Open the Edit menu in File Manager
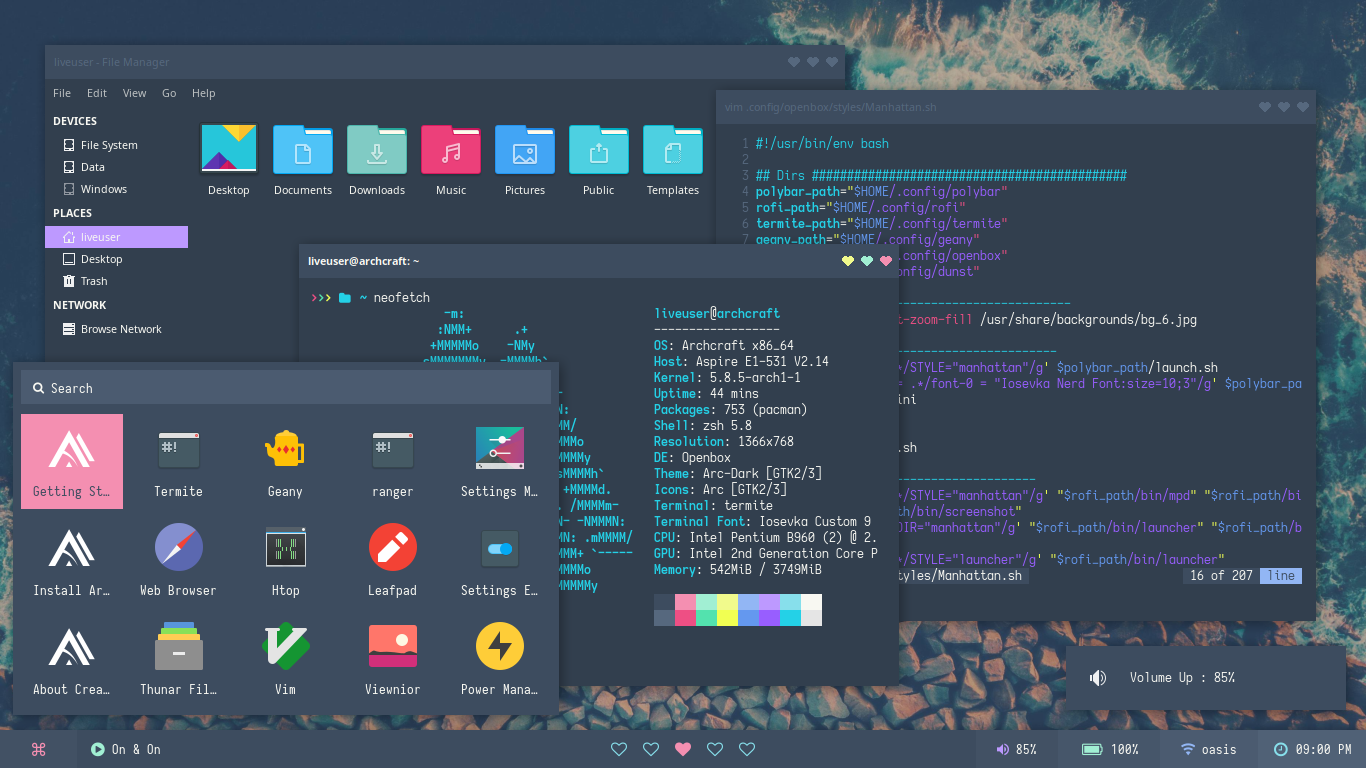The image size is (1366, 768). (x=97, y=93)
